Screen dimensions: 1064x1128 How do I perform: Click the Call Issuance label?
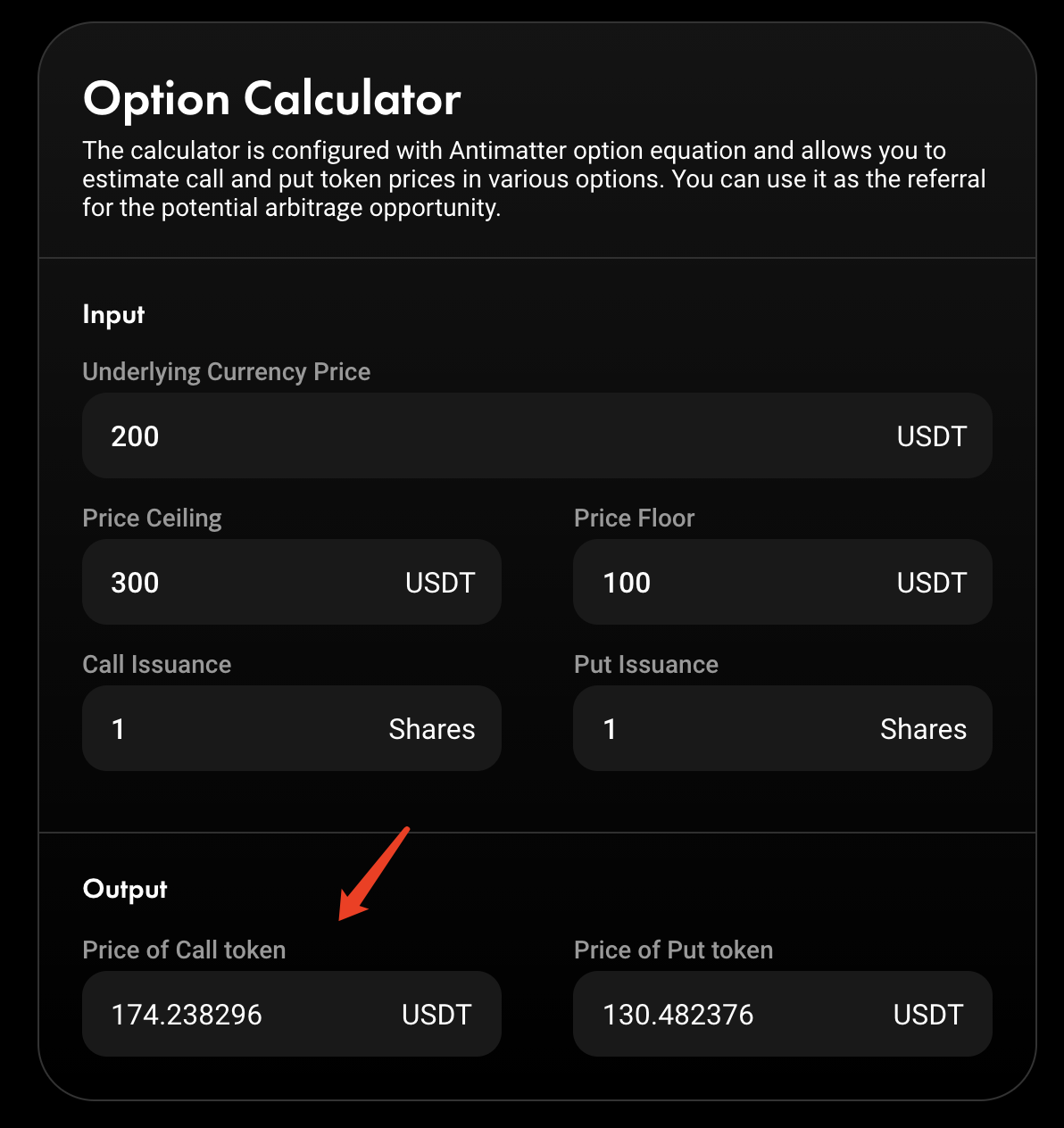[x=156, y=664]
